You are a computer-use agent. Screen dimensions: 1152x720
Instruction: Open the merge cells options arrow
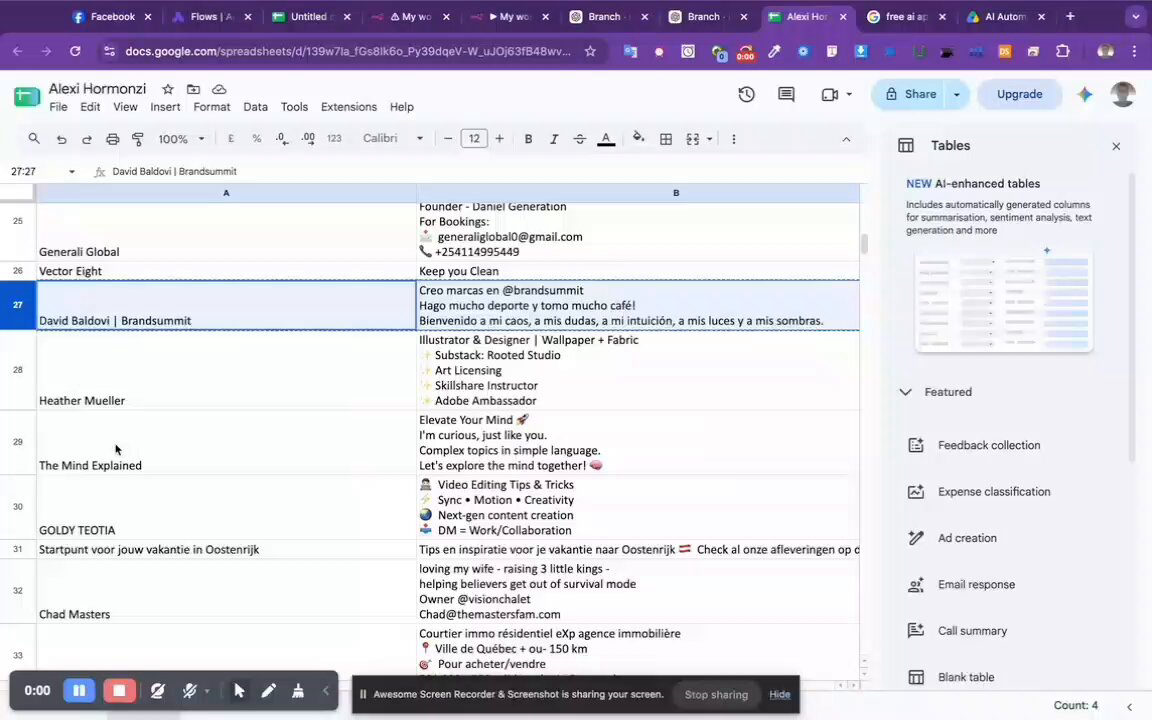[x=709, y=139]
